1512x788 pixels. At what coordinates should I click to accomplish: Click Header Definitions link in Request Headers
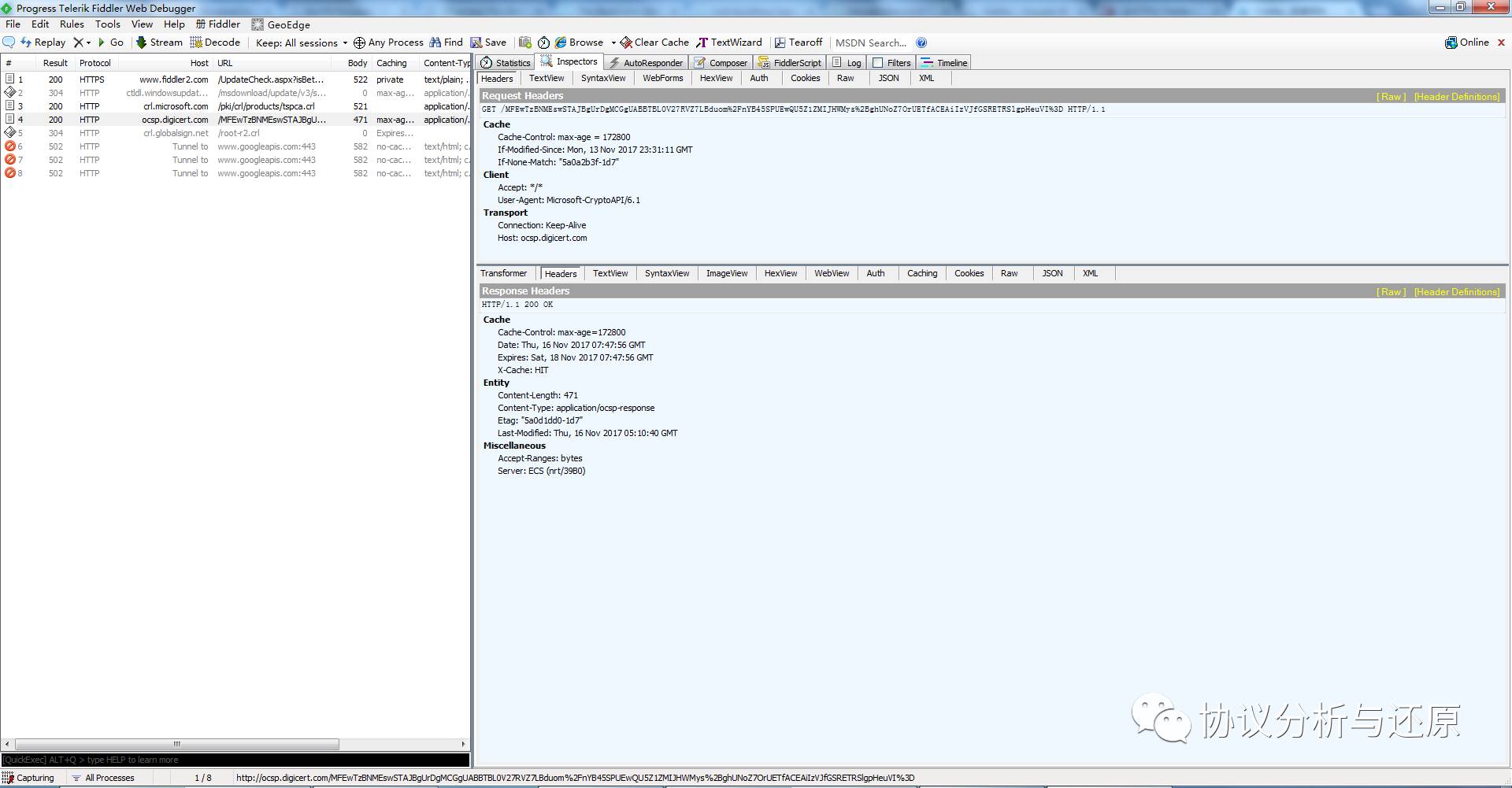[1457, 97]
